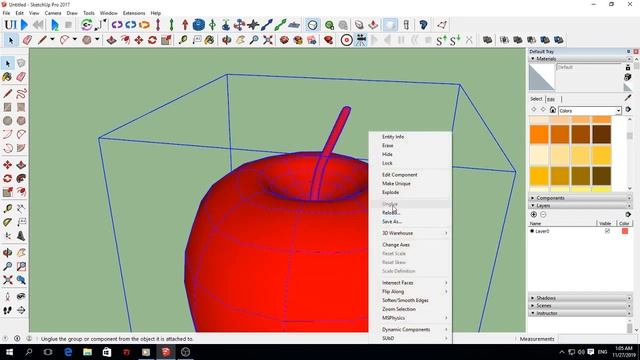Click the red record circle icon

pos(347,40)
